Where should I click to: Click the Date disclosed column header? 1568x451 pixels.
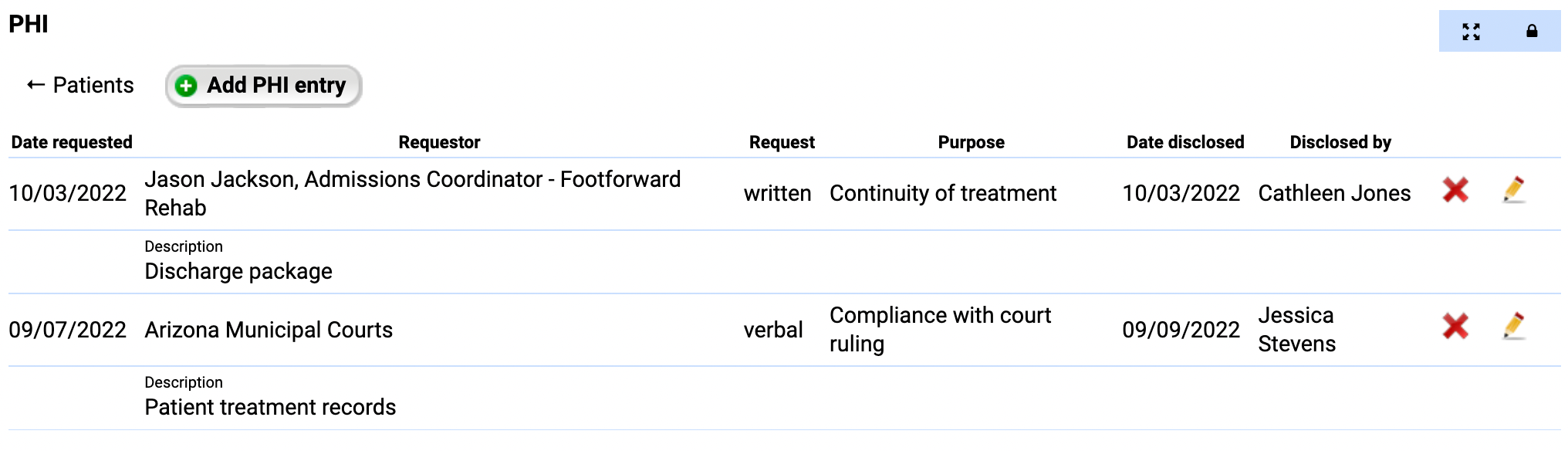(x=1185, y=142)
